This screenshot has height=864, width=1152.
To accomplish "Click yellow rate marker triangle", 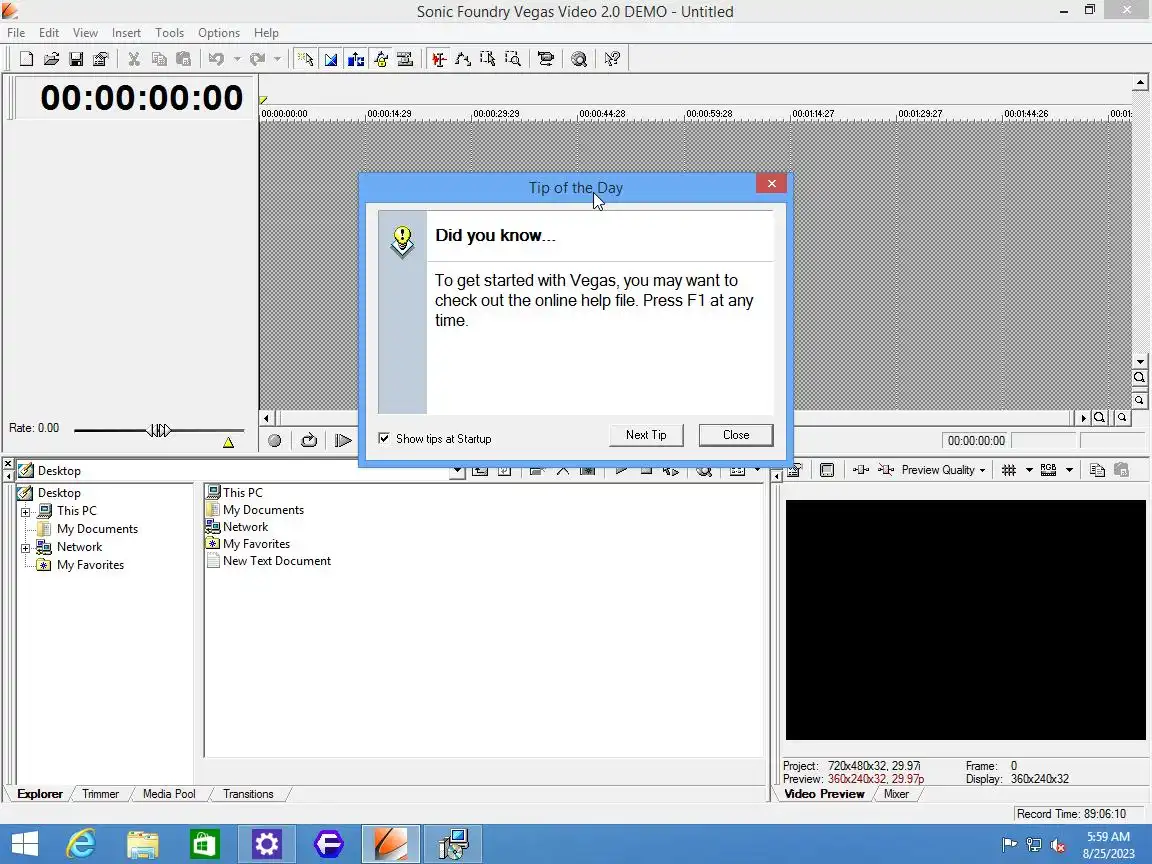I will (x=228, y=442).
